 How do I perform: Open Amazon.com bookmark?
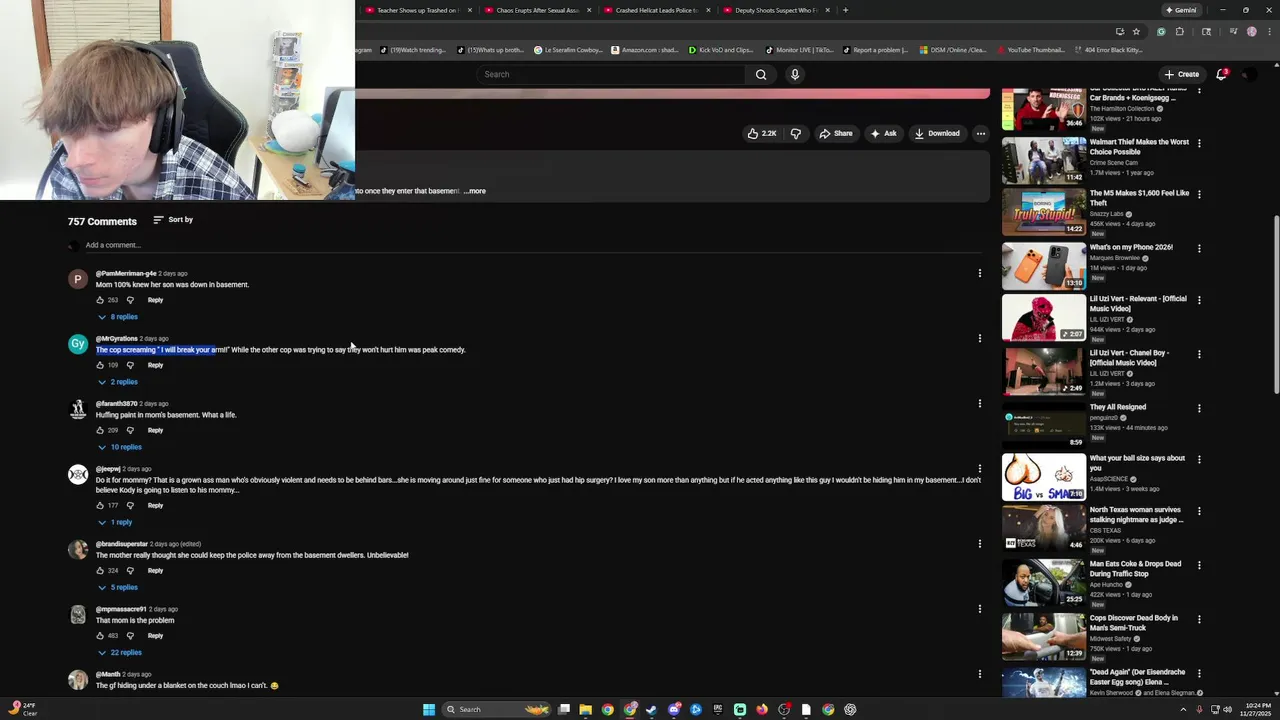tap(643, 50)
